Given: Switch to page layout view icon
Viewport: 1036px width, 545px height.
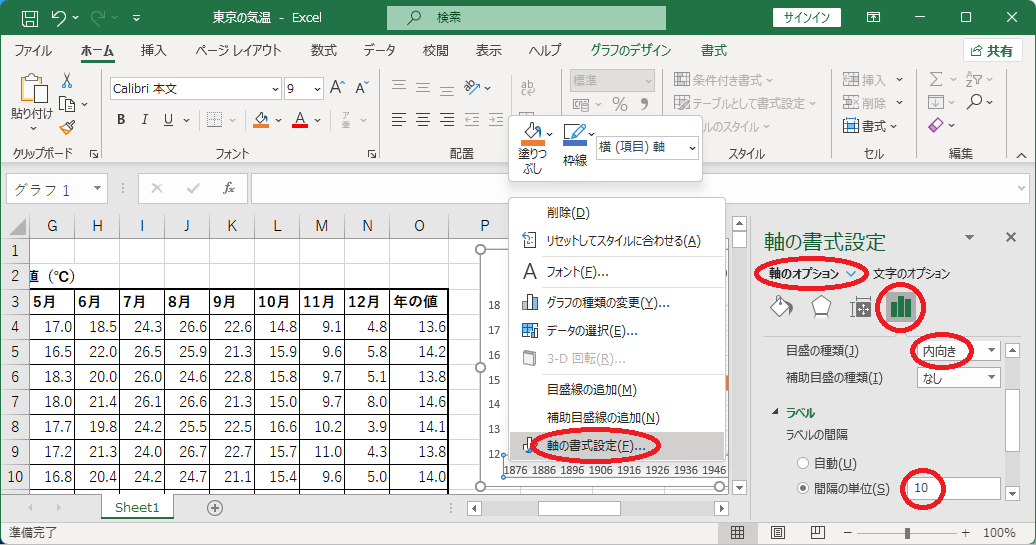Looking at the screenshot, I should tap(778, 532).
